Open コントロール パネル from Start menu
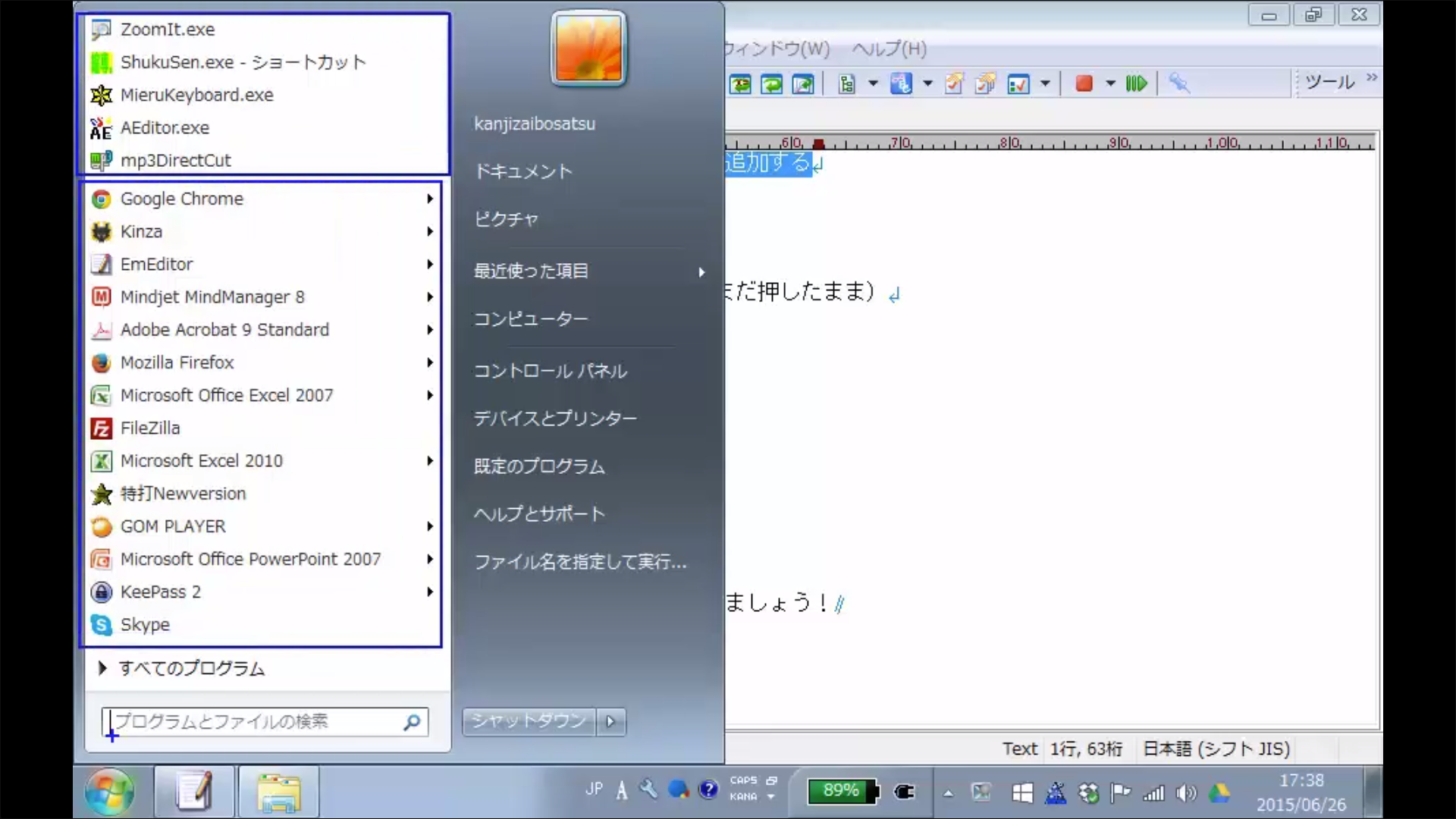Screen dimensions: 1456x819 point(551,371)
